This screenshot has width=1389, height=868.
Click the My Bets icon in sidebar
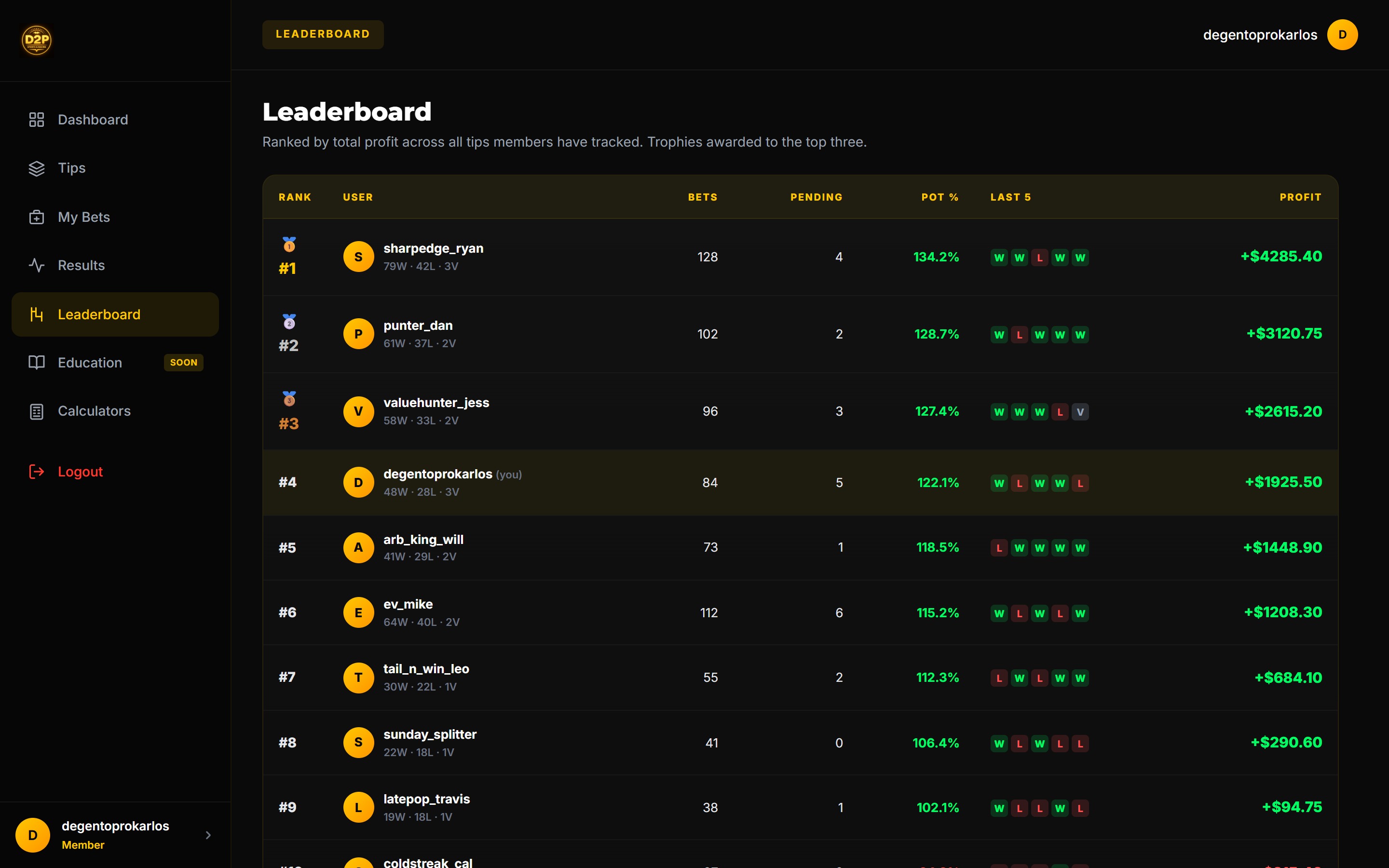coord(37,217)
